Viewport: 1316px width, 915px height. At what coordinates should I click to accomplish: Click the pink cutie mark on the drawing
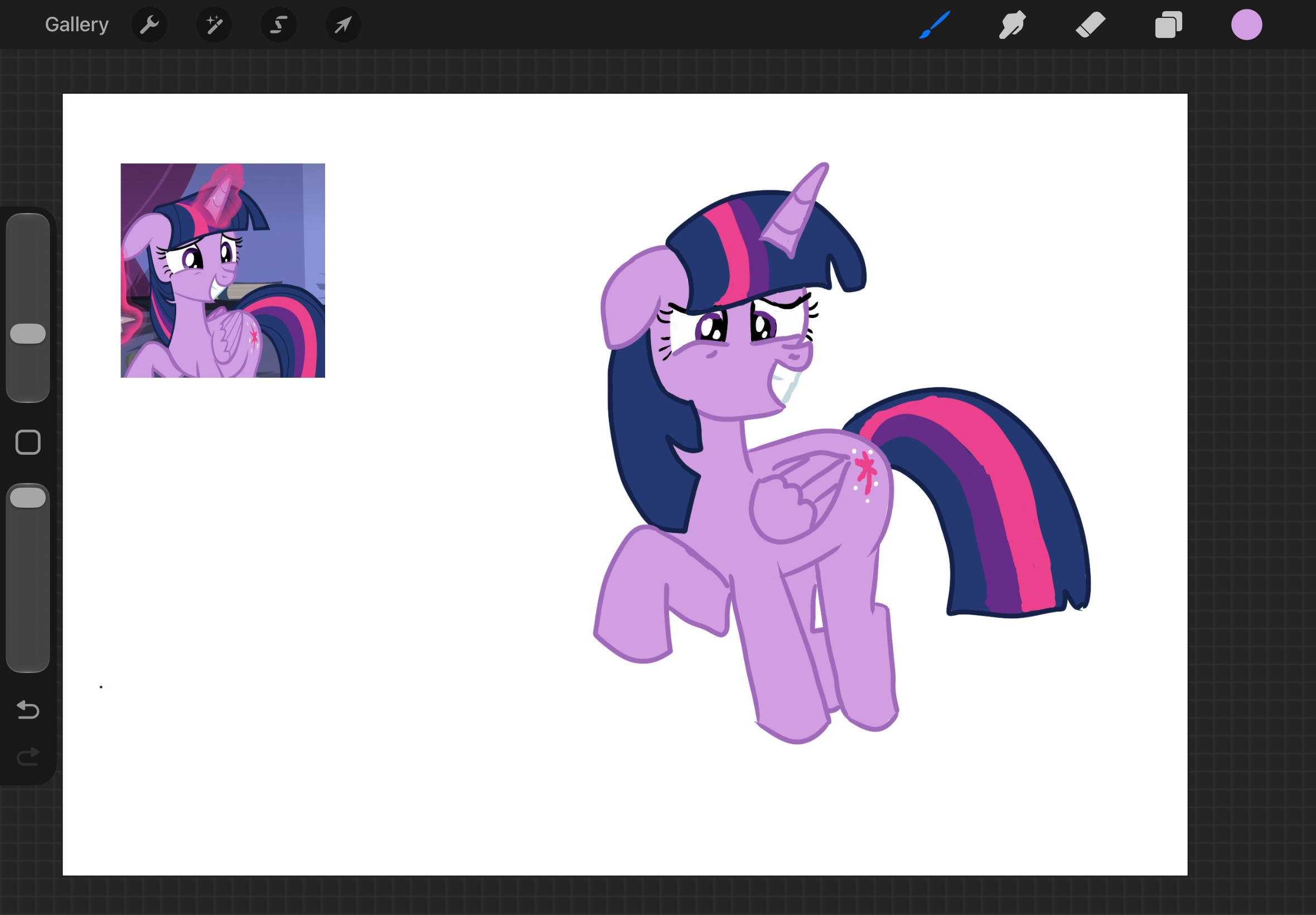pos(865,473)
